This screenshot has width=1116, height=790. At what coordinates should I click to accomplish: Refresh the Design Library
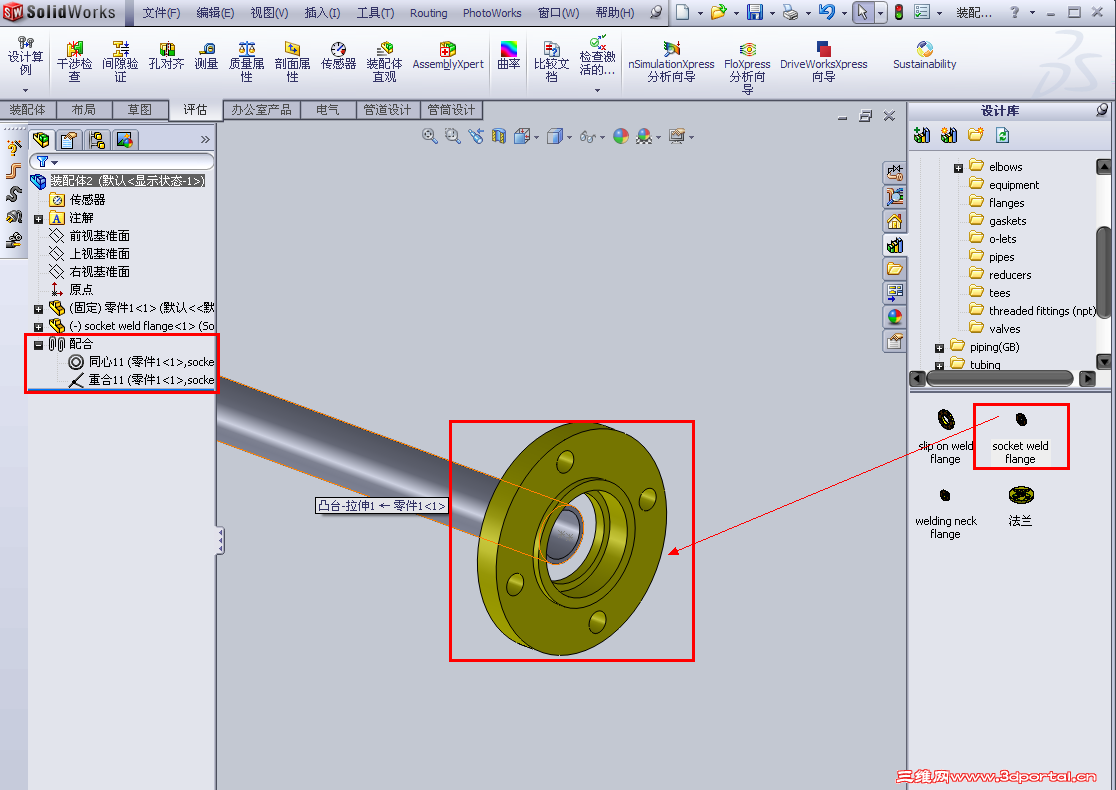1002,135
